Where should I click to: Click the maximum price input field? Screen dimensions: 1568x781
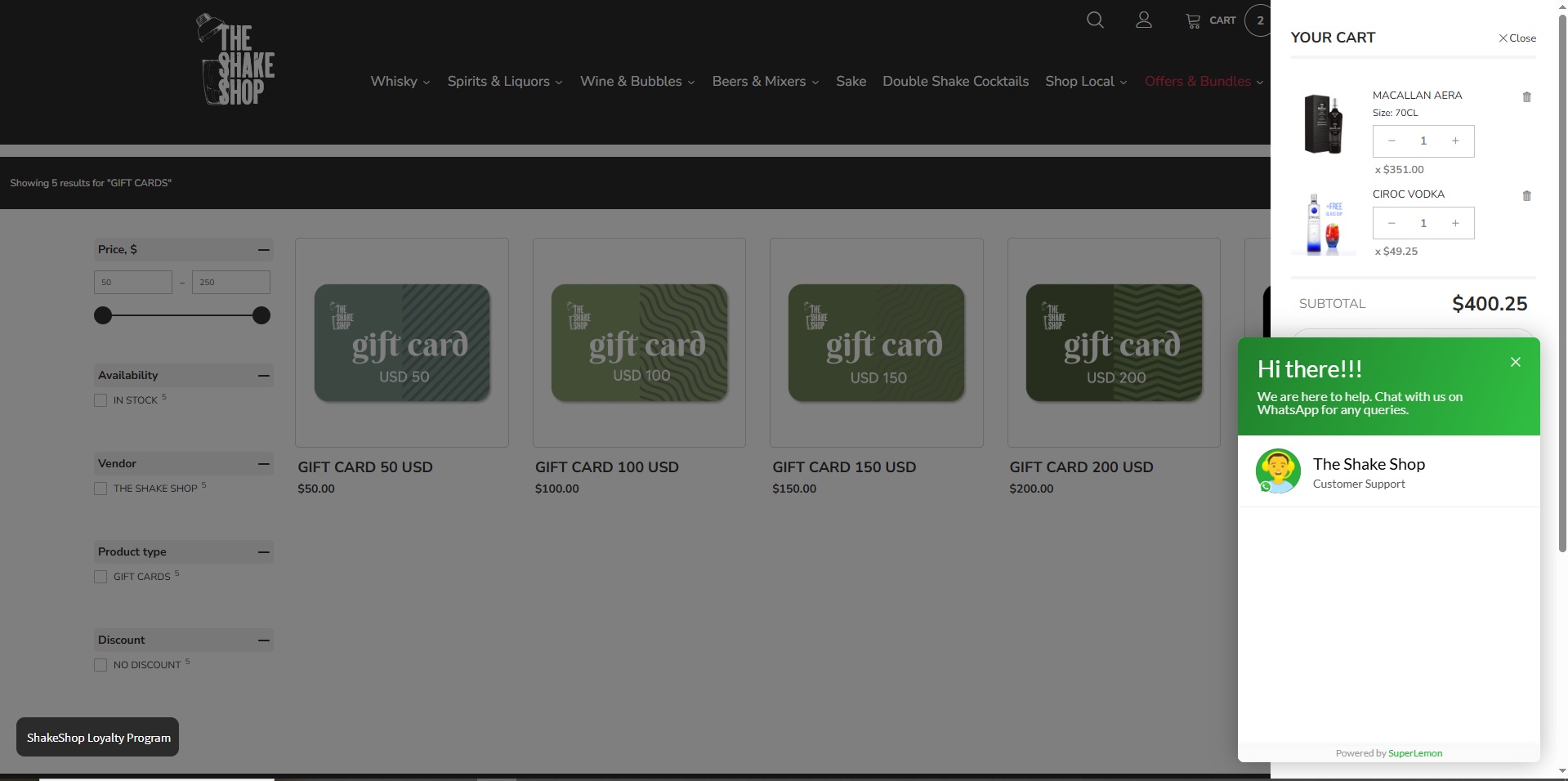230,282
